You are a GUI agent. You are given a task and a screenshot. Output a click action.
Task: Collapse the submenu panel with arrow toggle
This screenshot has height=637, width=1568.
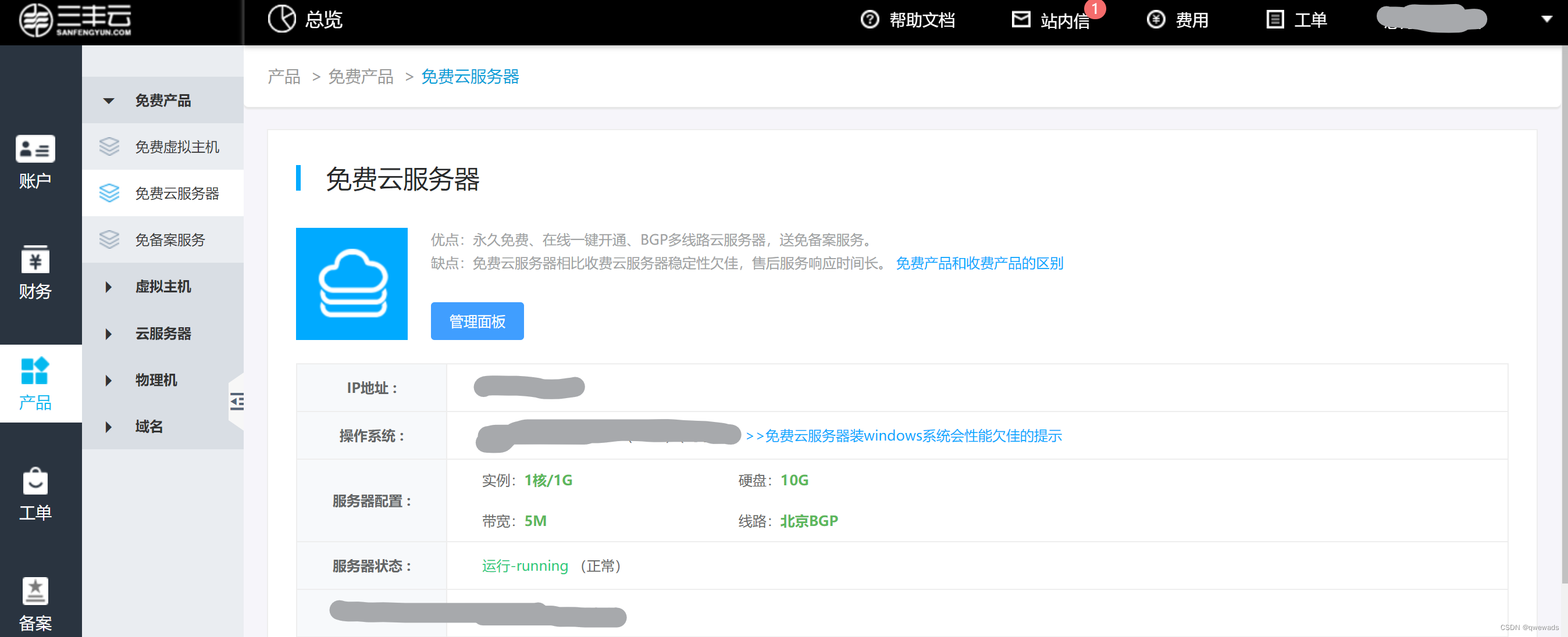(237, 401)
